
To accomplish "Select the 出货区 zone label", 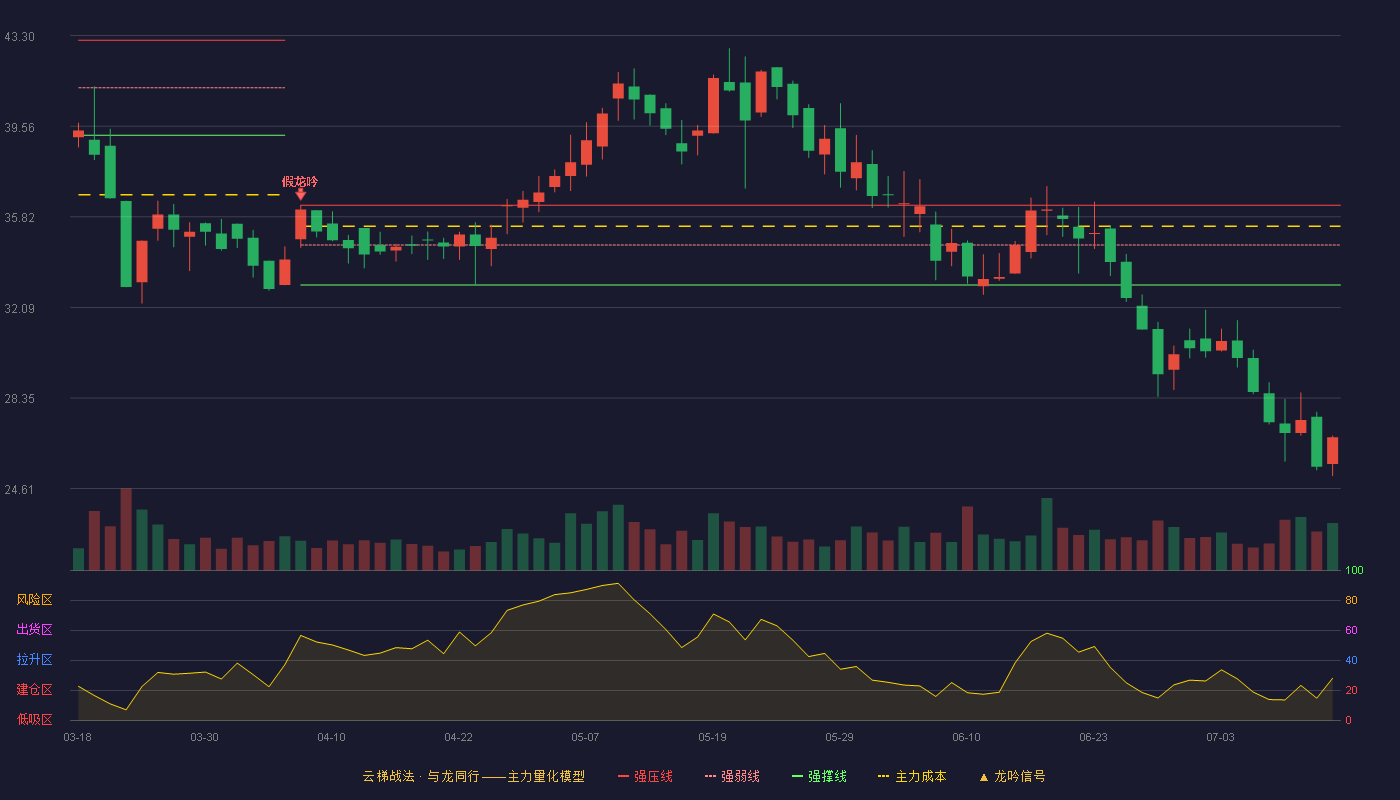I will [x=34, y=630].
